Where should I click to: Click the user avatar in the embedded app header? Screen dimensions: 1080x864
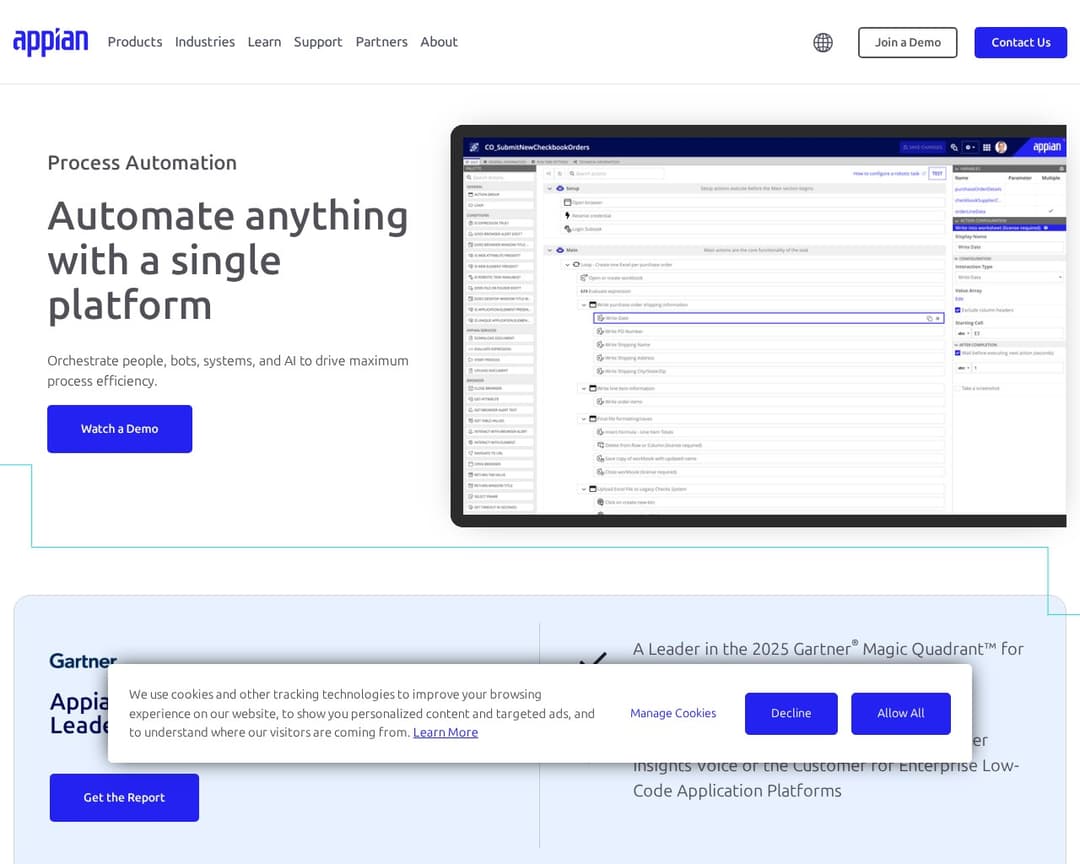click(1001, 147)
